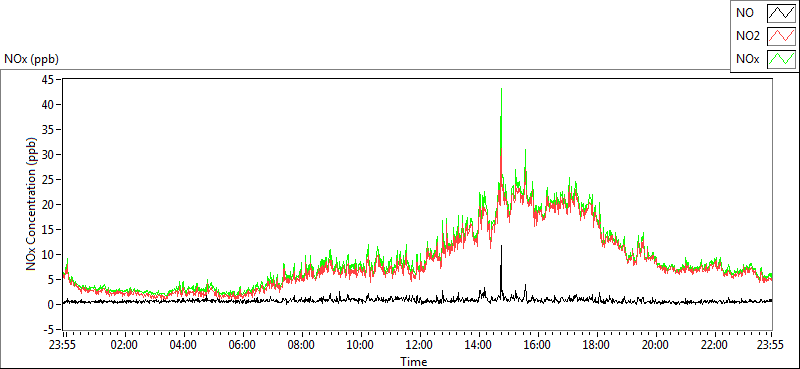Click the ending 23:55 time axis value
The width and height of the screenshot is (800, 369).
[771, 345]
